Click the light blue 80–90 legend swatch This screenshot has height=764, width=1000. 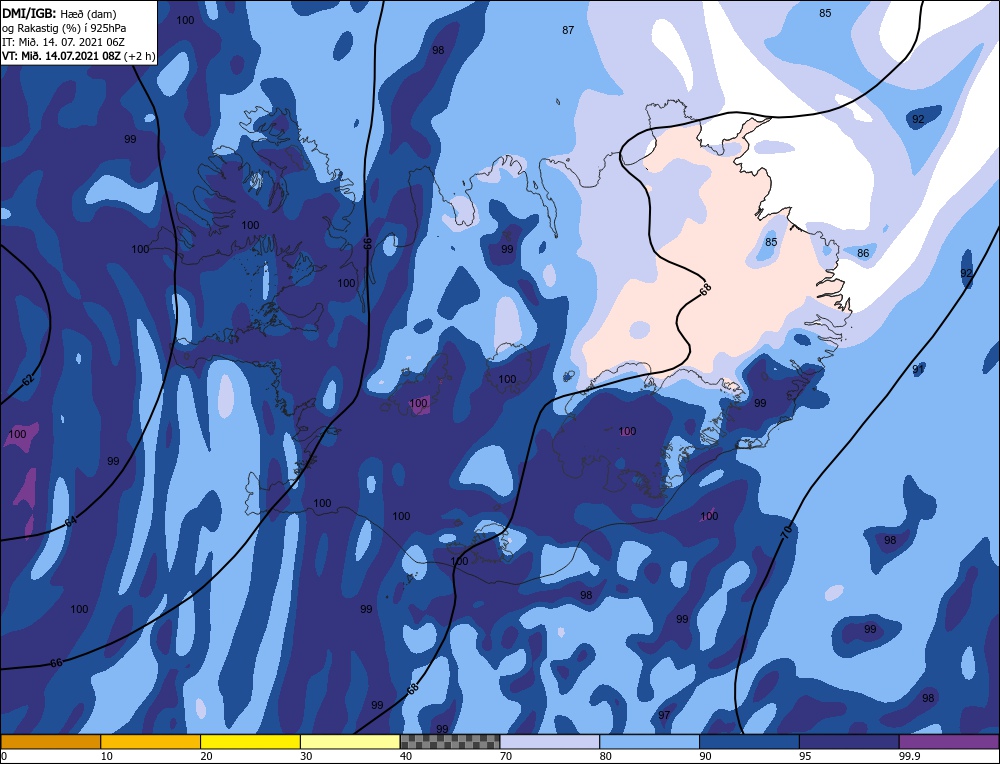pyautogui.click(x=650, y=742)
